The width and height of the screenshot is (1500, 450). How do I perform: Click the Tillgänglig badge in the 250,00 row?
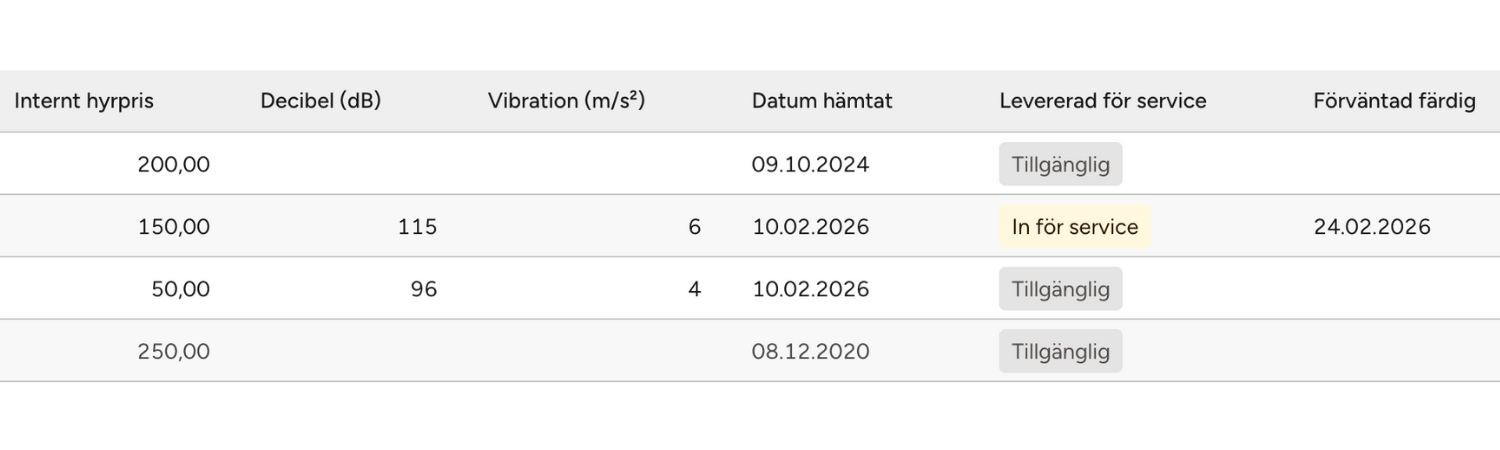coord(1060,351)
